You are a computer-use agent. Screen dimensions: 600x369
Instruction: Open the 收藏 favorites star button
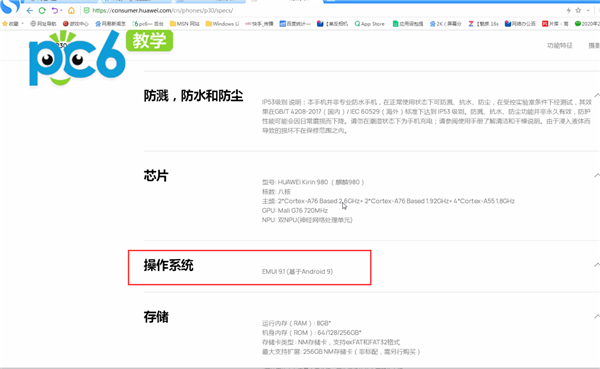pyautogui.click(x=11, y=24)
